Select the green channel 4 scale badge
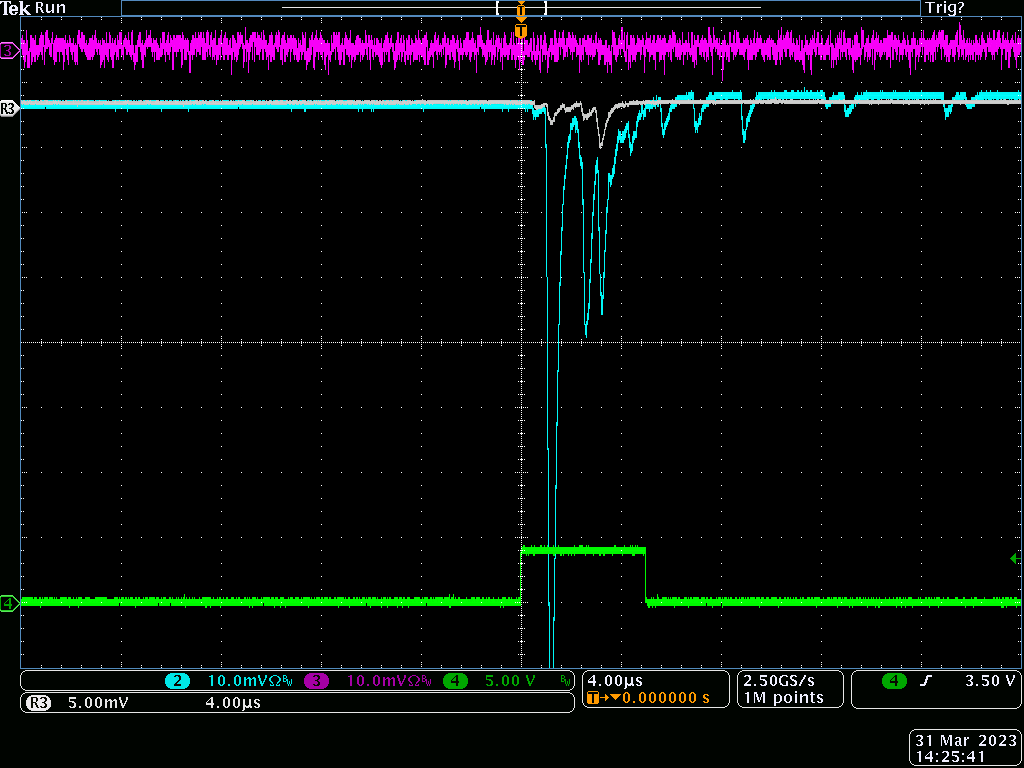The image size is (1024, 768). click(455, 681)
